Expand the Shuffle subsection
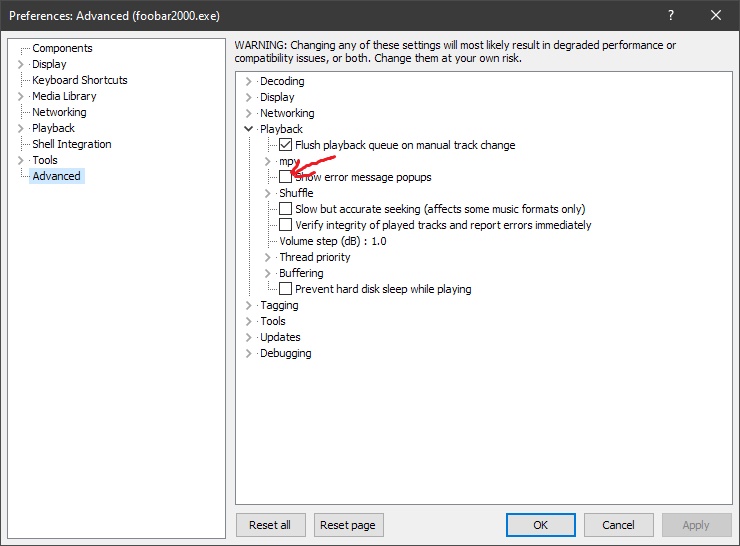 pos(267,193)
